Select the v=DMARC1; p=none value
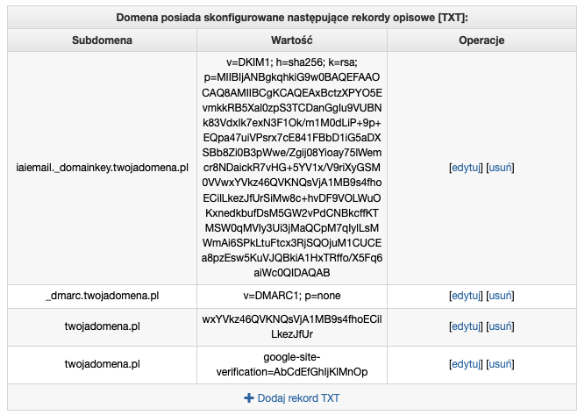The height and width of the screenshot is (418, 584). [292, 296]
